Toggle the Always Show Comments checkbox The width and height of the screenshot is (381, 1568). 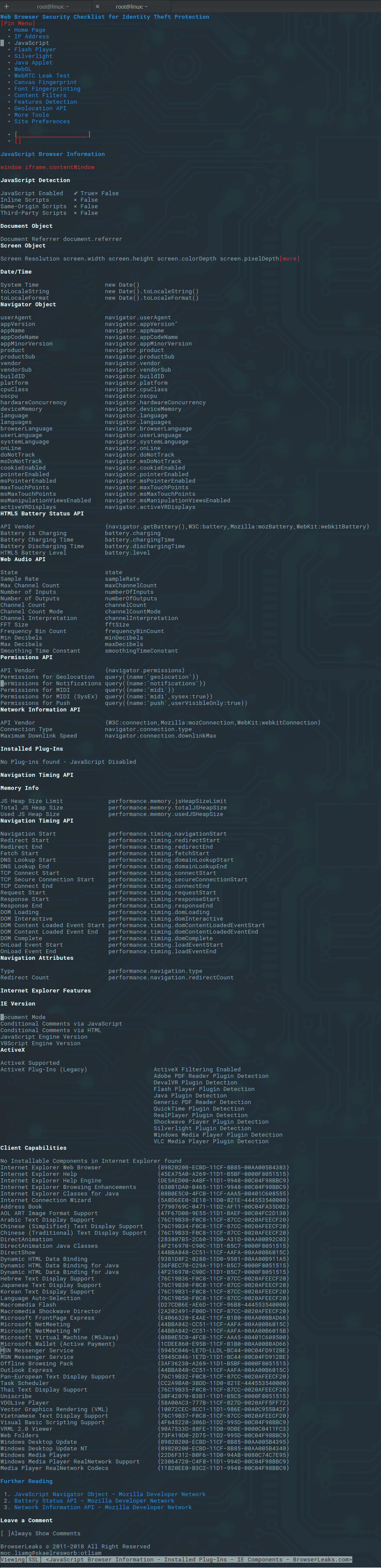(x=6, y=1533)
